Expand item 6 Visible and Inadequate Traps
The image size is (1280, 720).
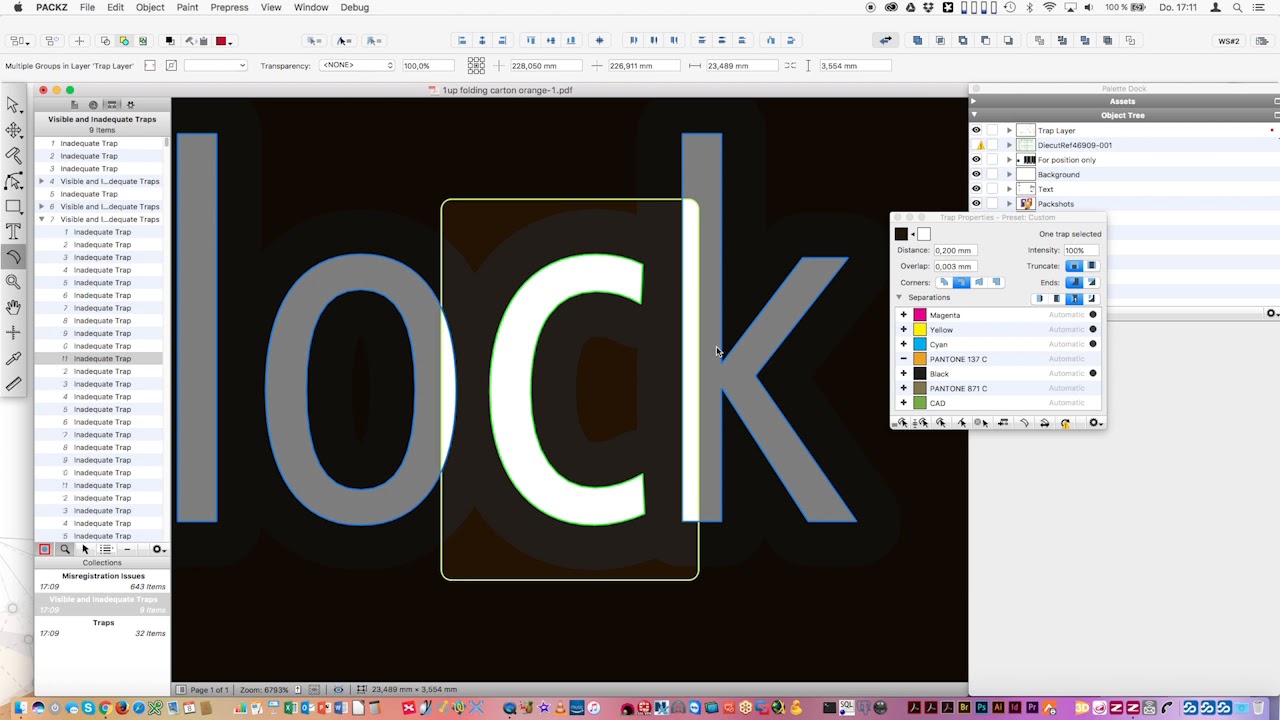[x=41, y=207]
